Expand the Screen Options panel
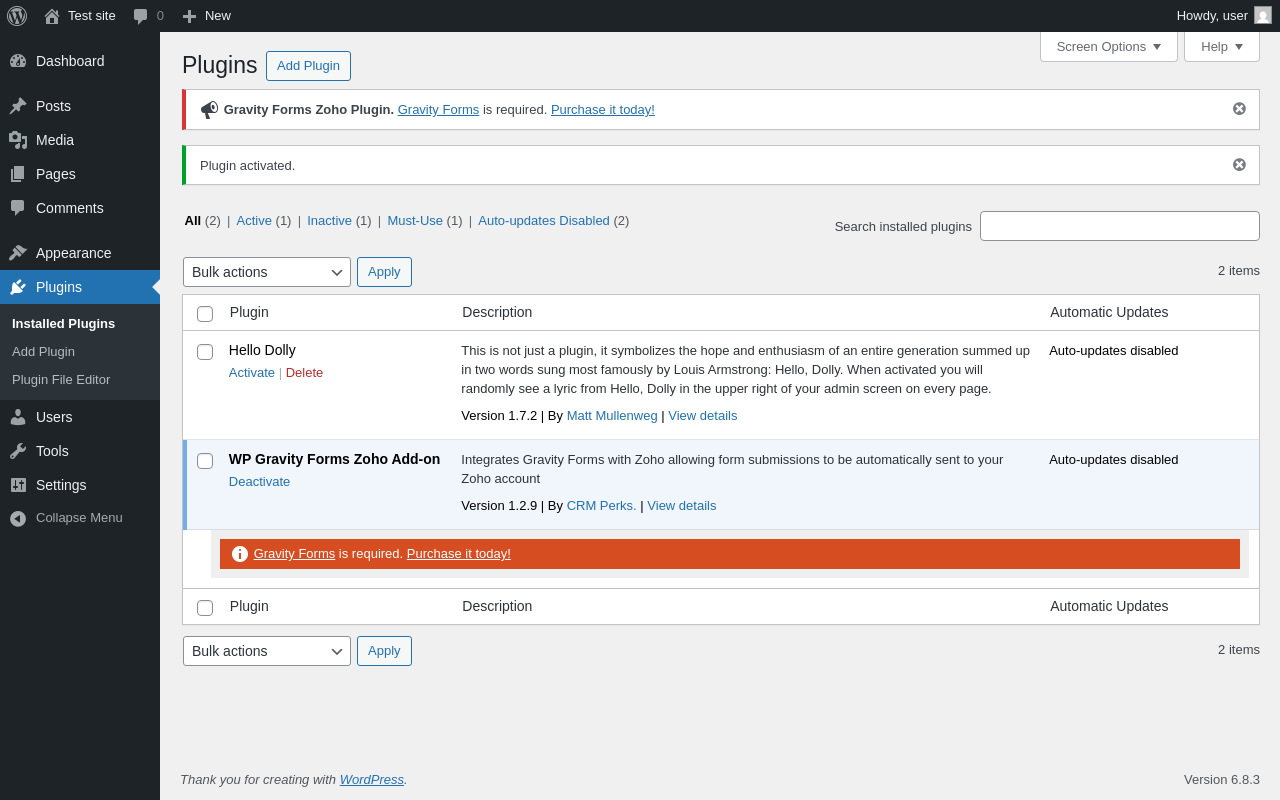Viewport: 1280px width, 800px height. point(1108,46)
